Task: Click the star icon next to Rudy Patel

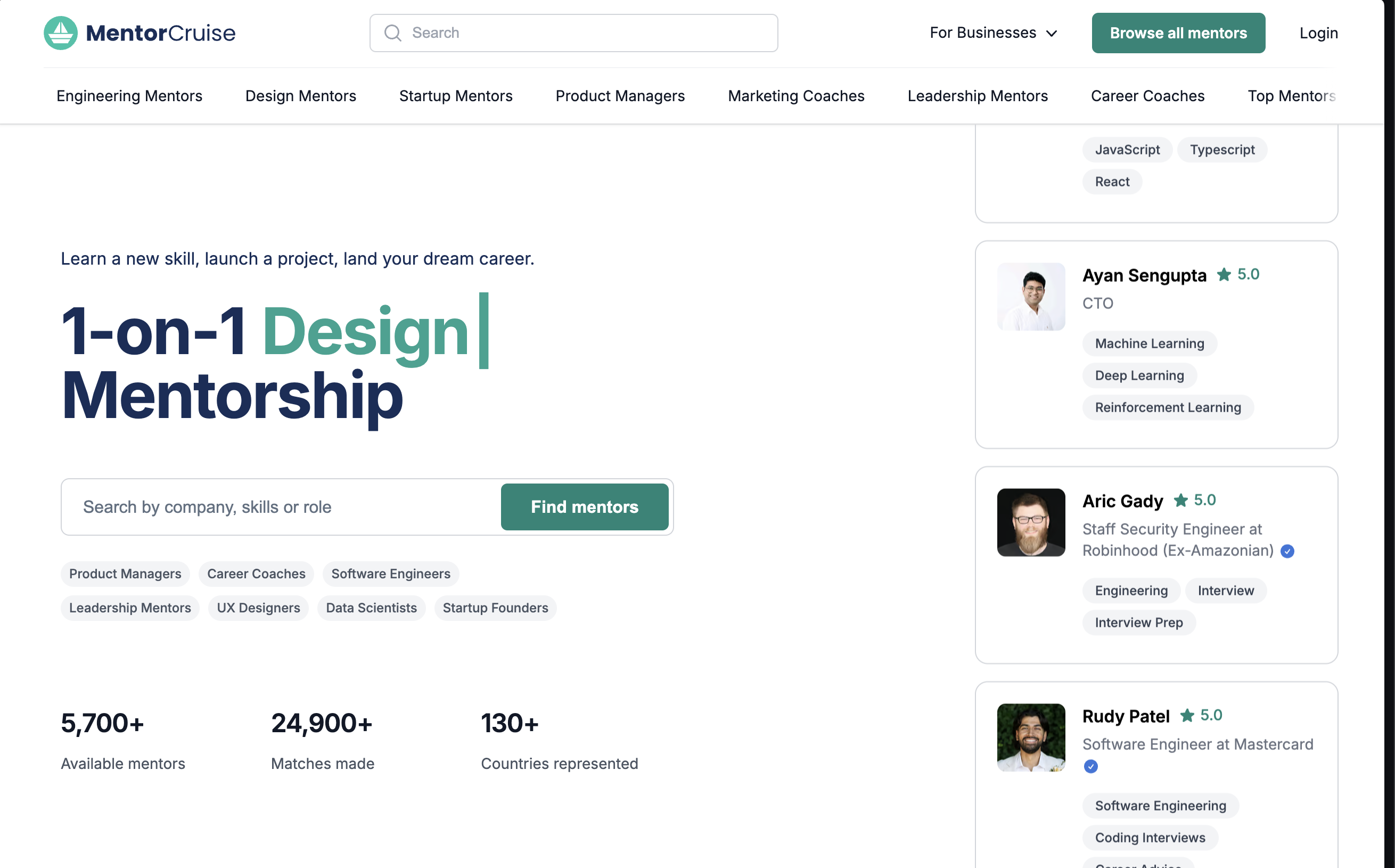Action: (x=1187, y=715)
